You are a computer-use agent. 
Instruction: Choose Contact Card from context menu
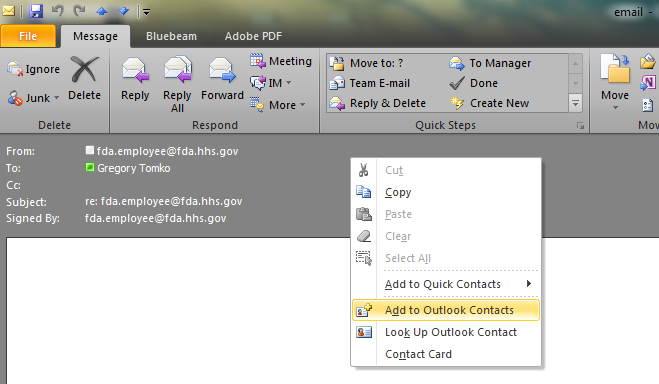[446, 354]
